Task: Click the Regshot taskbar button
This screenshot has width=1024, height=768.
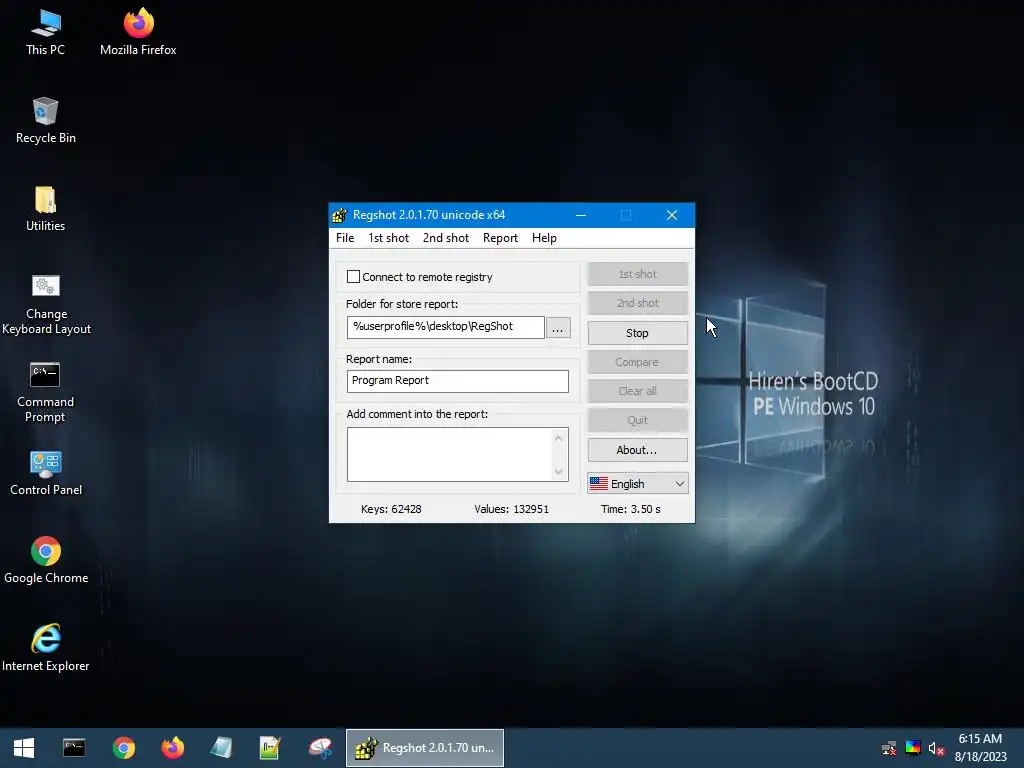Action: (424, 748)
